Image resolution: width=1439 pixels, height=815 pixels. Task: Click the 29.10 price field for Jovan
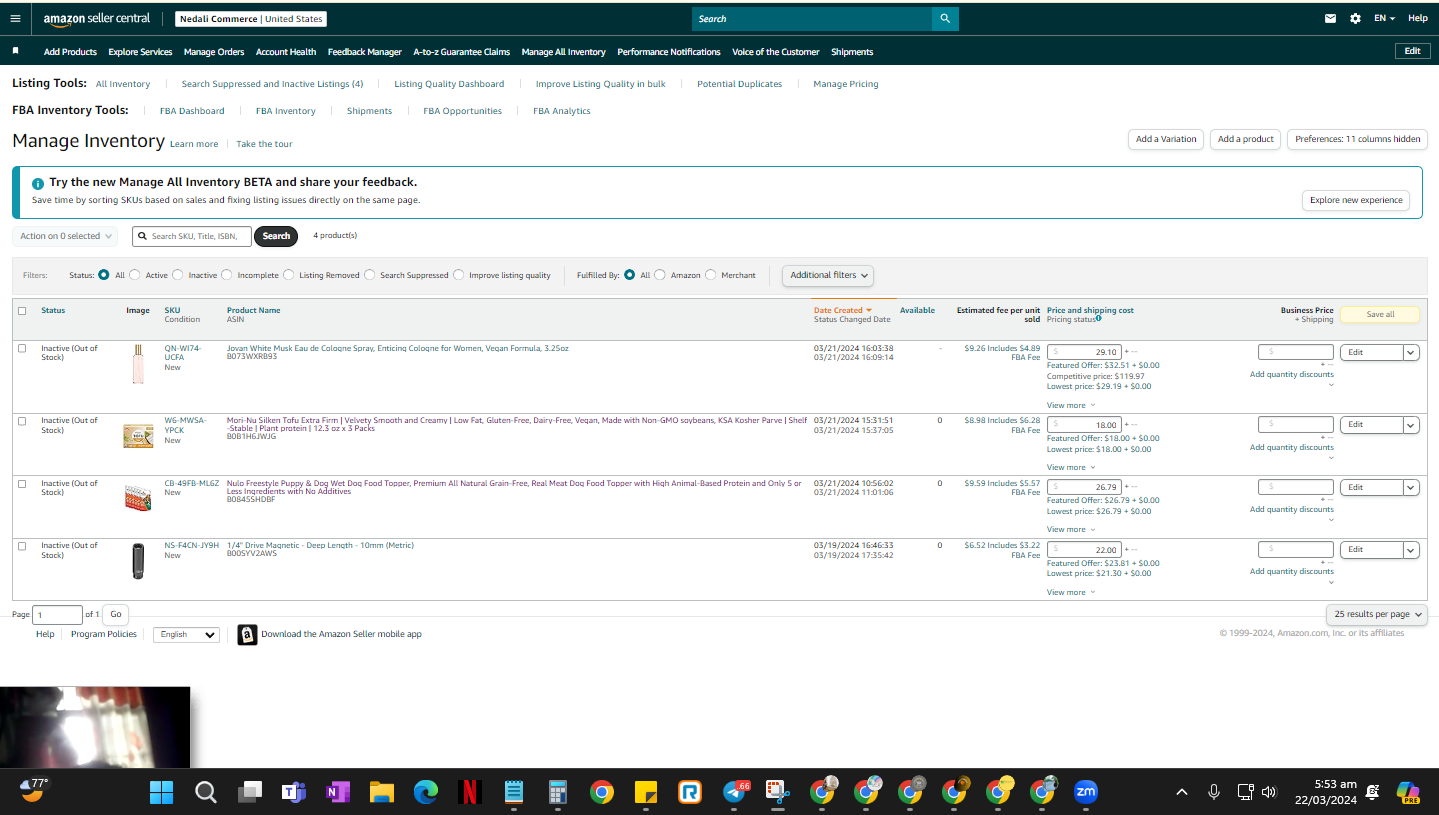click(x=1084, y=352)
